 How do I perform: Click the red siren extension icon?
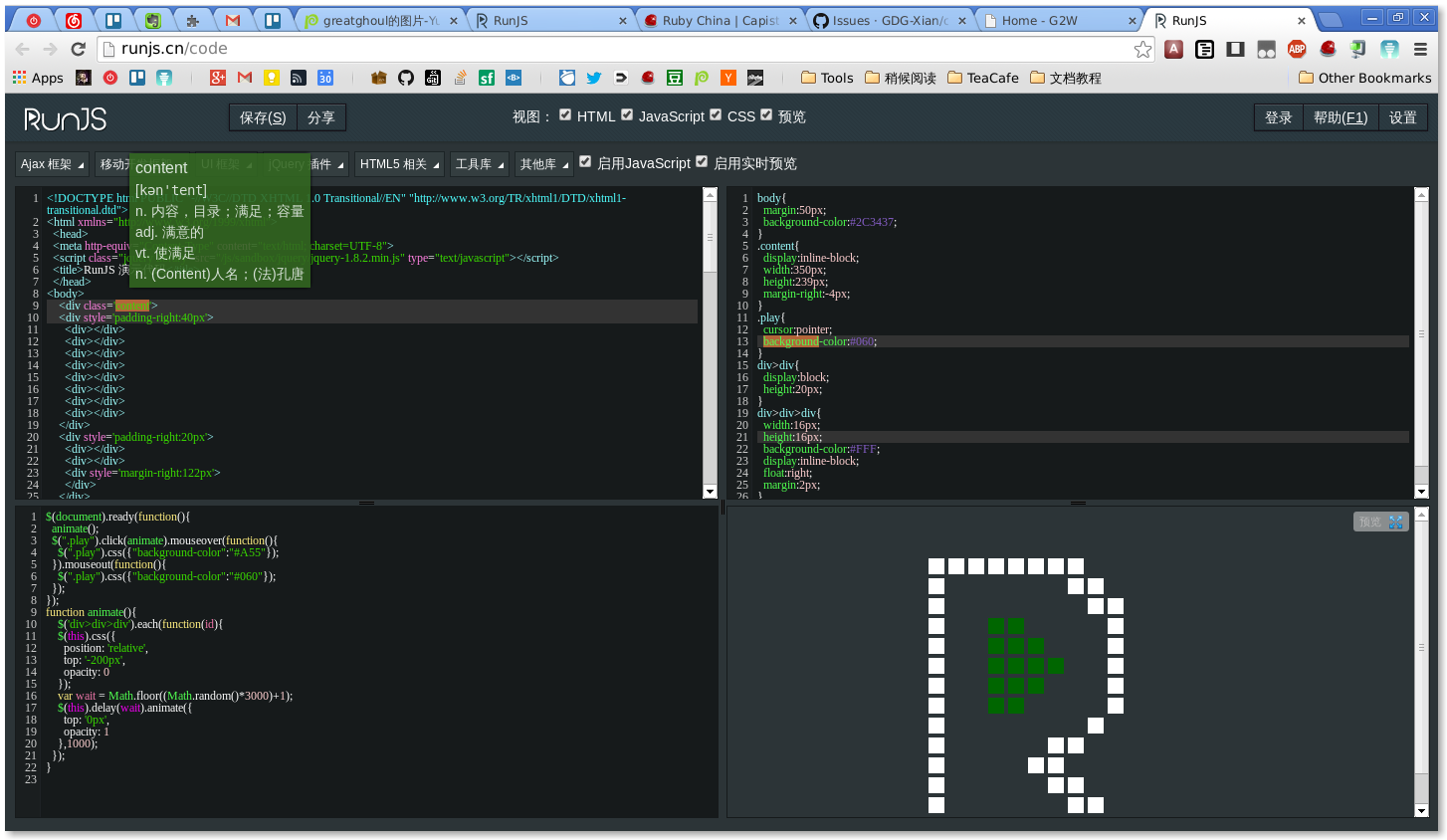pos(1328,49)
